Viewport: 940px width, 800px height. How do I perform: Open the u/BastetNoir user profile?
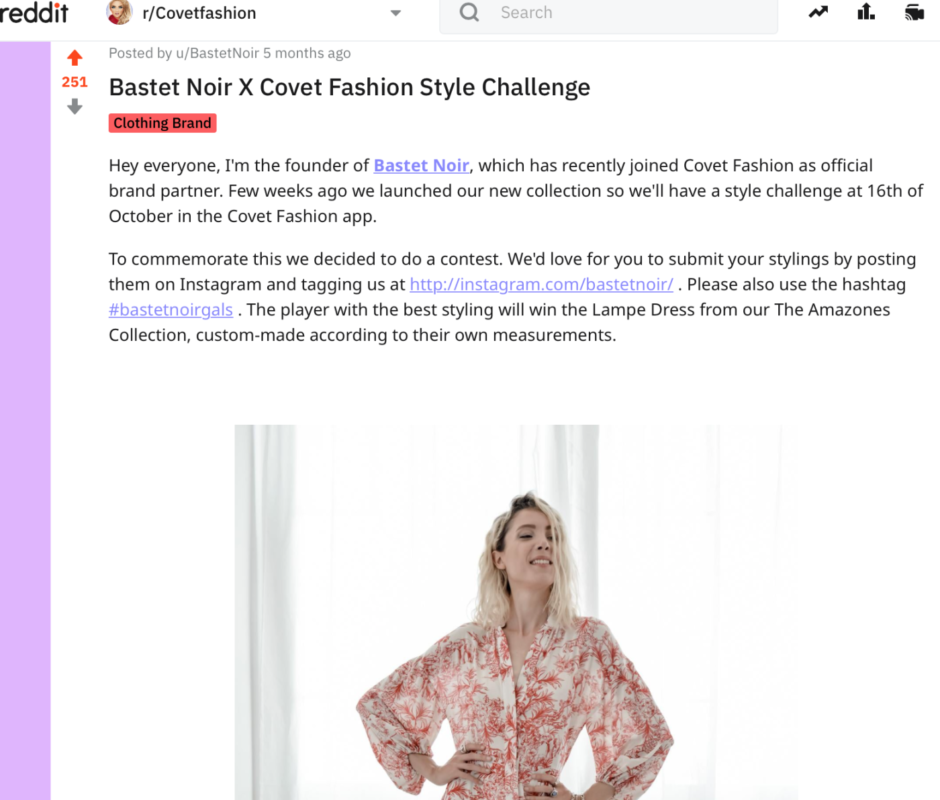pos(217,53)
